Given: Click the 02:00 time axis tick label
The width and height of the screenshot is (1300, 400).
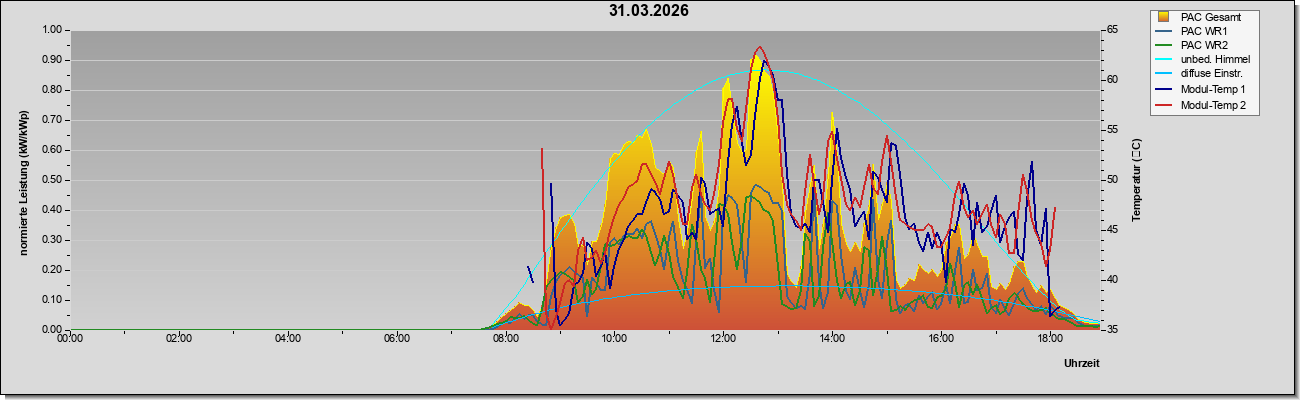Looking at the screenshot, I should 178,338.
